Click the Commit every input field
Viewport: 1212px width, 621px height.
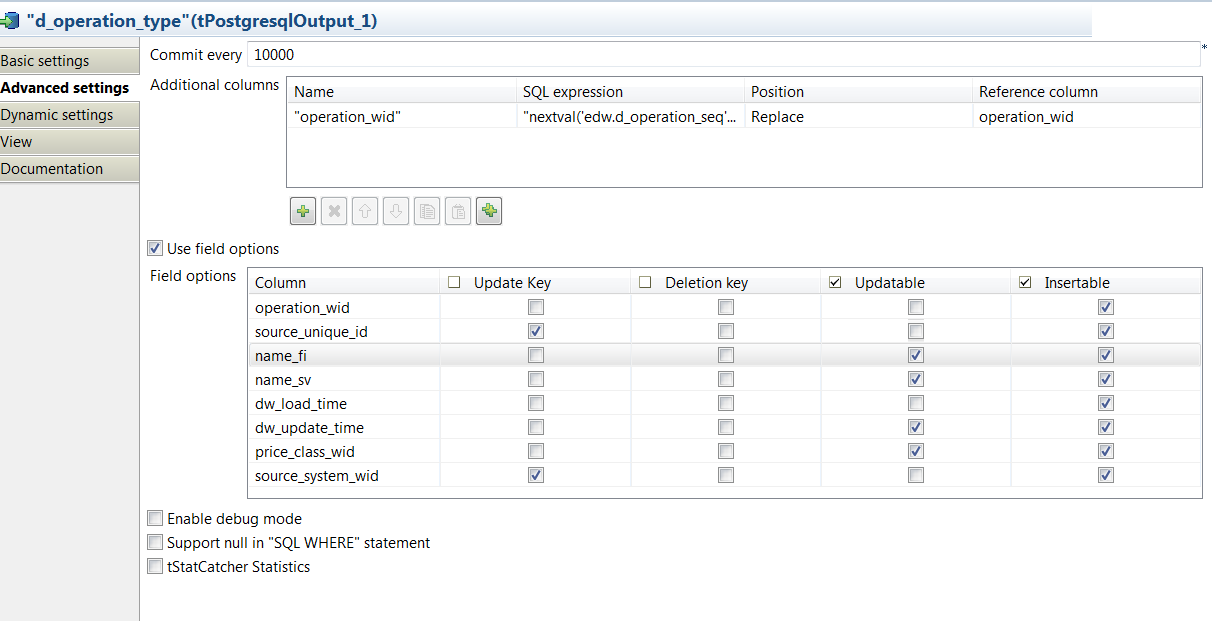[722, 55]
